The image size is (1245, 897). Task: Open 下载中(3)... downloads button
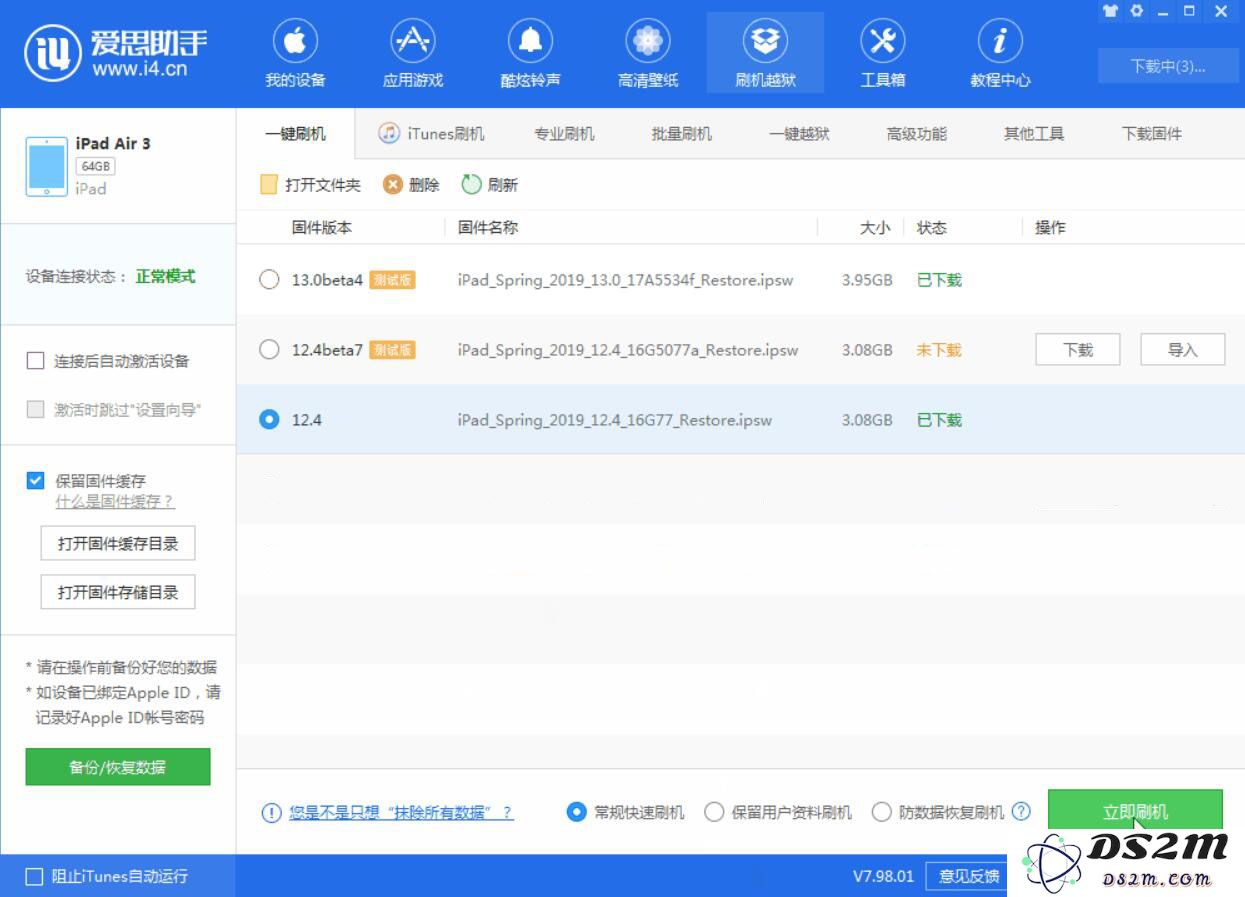1168,66
